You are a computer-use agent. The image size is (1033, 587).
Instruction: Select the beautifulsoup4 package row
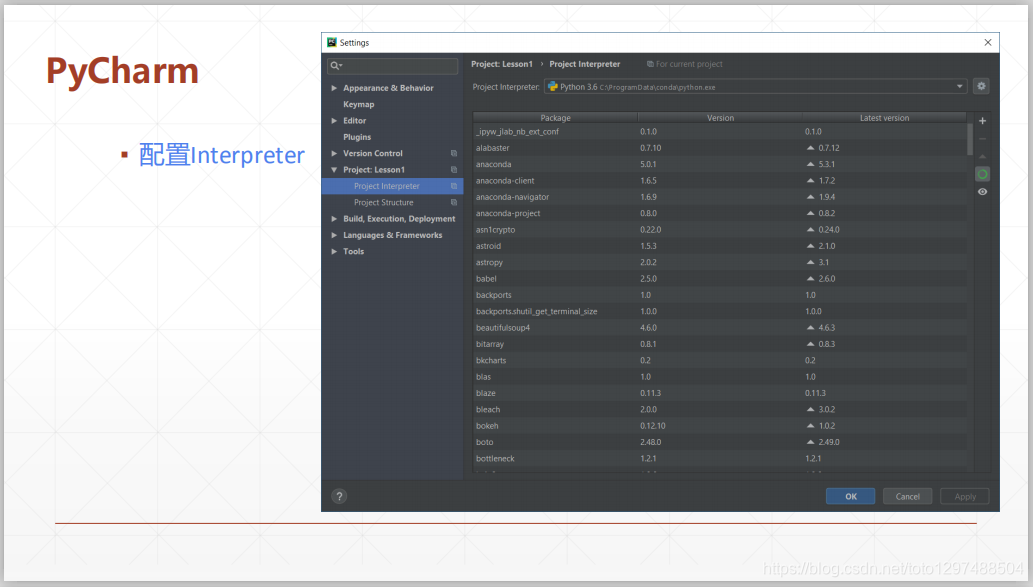(719, 328)
